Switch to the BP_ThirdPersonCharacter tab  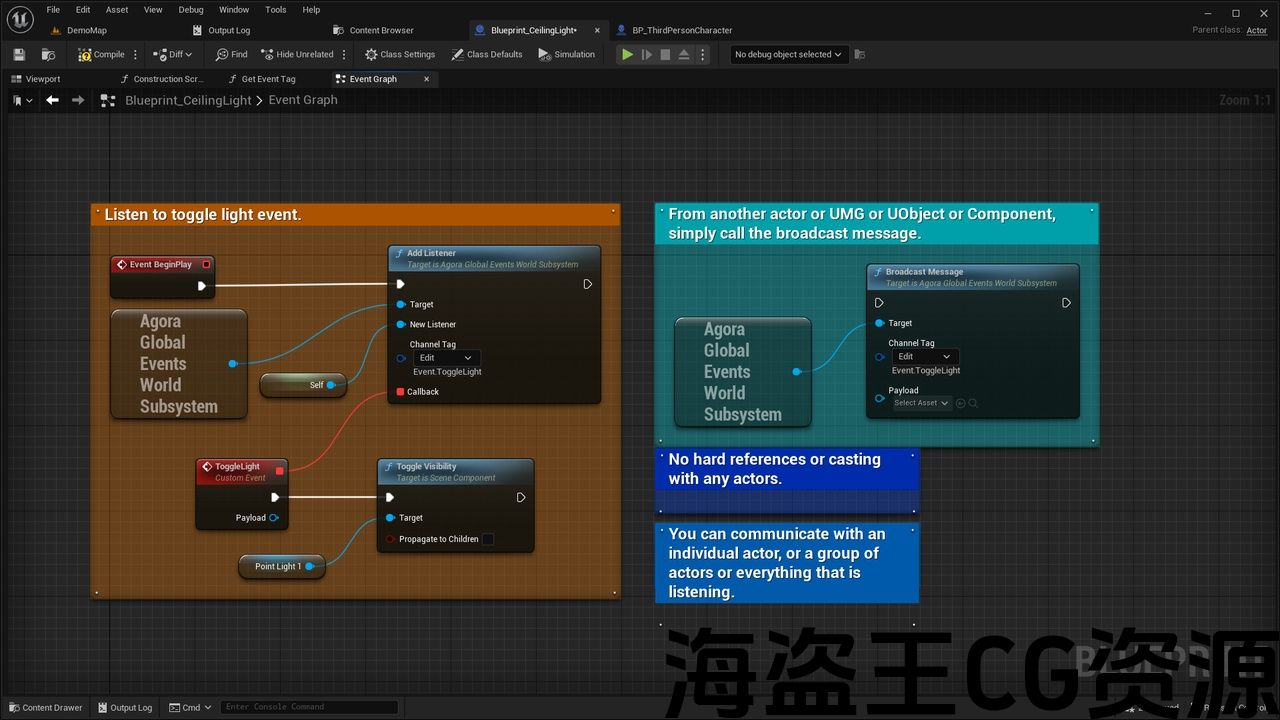click(682, 30)
